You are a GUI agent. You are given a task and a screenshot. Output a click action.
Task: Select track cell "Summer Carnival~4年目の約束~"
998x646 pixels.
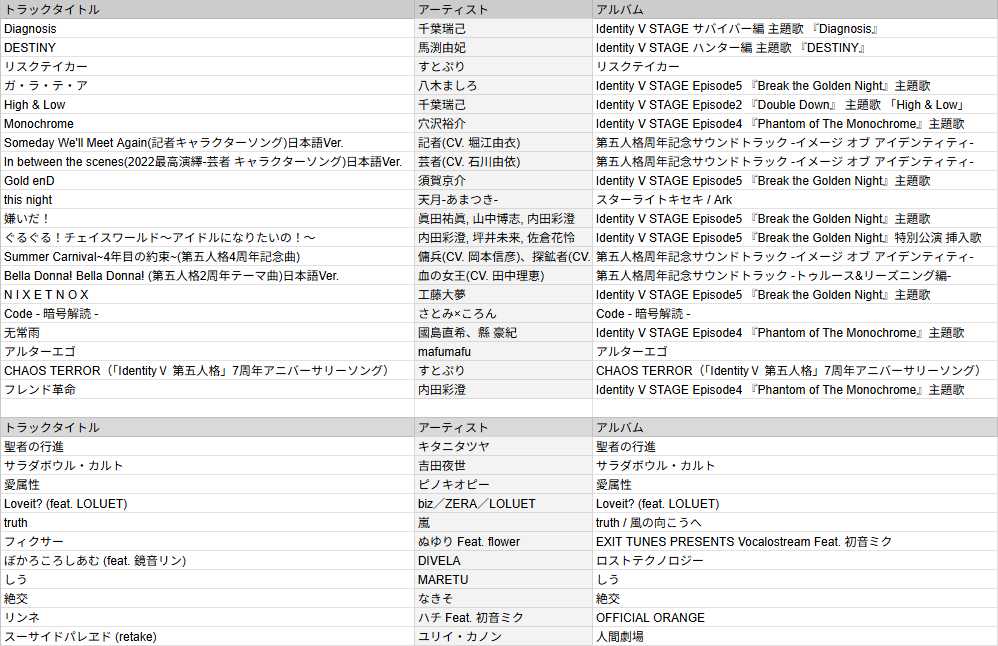pyautogui.click(x=207, y=257)
